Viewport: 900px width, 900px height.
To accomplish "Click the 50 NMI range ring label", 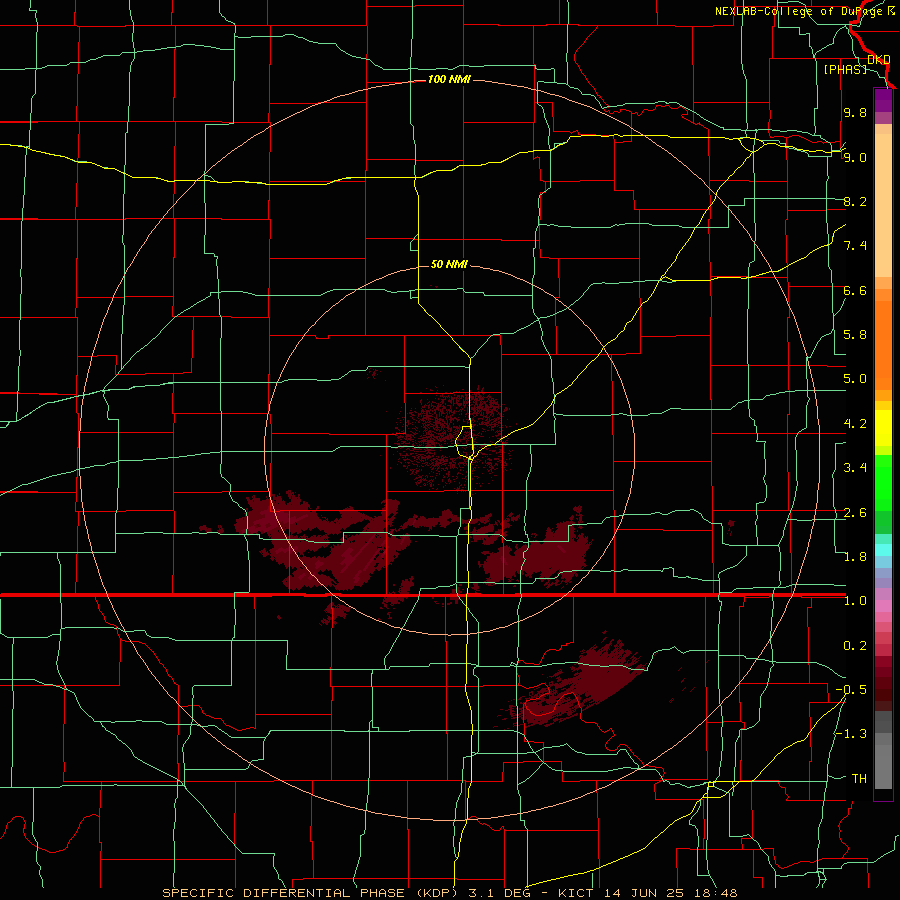I will [x=449, y=264].
